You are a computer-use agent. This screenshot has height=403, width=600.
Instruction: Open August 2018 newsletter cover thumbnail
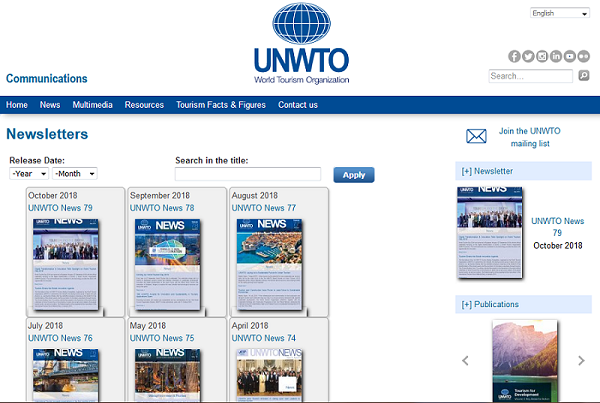point(269,264)
